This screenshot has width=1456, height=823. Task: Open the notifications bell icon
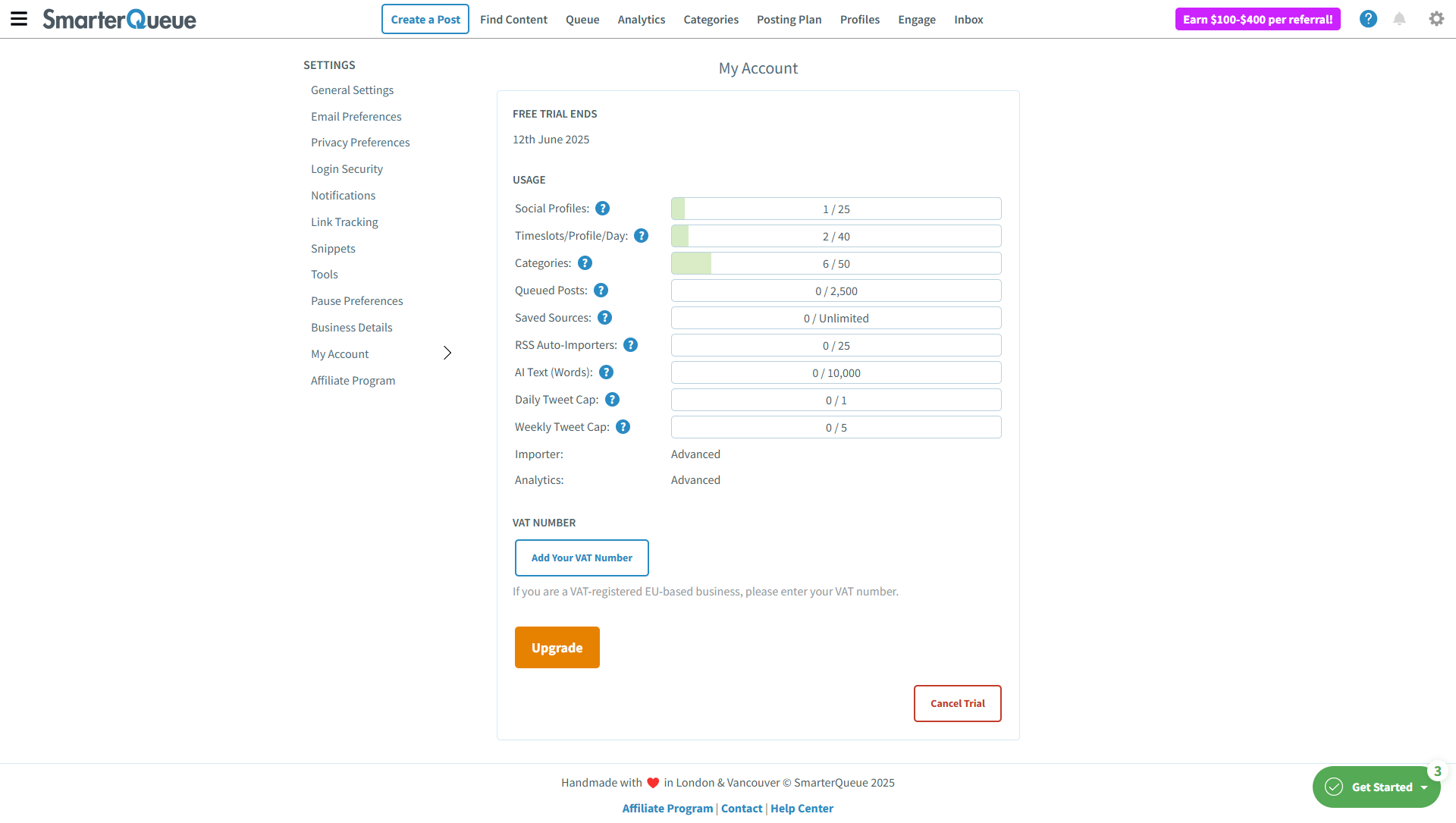1399,19
